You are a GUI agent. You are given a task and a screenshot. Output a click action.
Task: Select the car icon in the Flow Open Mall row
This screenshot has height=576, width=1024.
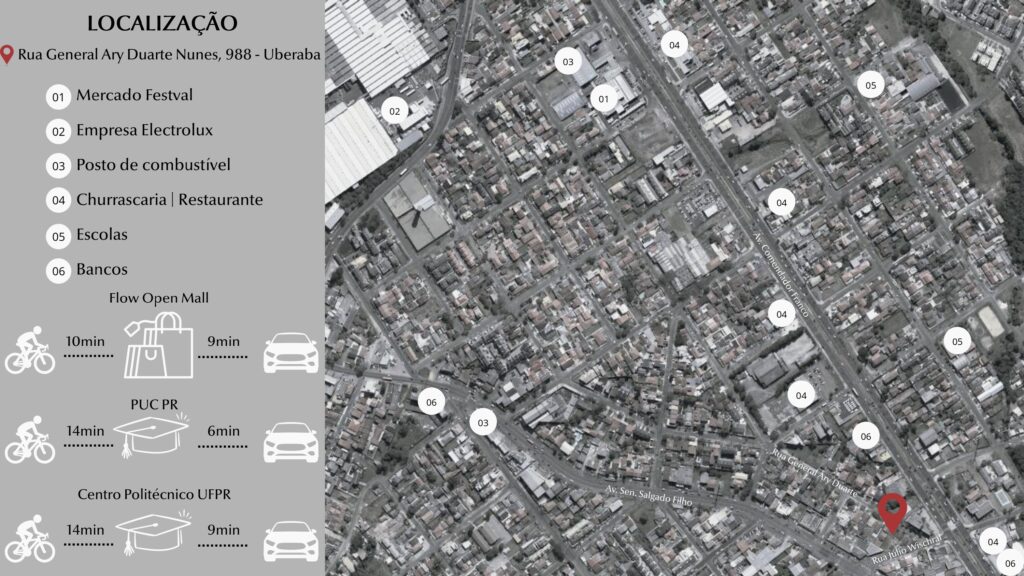pyautogui.click(x=290, y=353)
